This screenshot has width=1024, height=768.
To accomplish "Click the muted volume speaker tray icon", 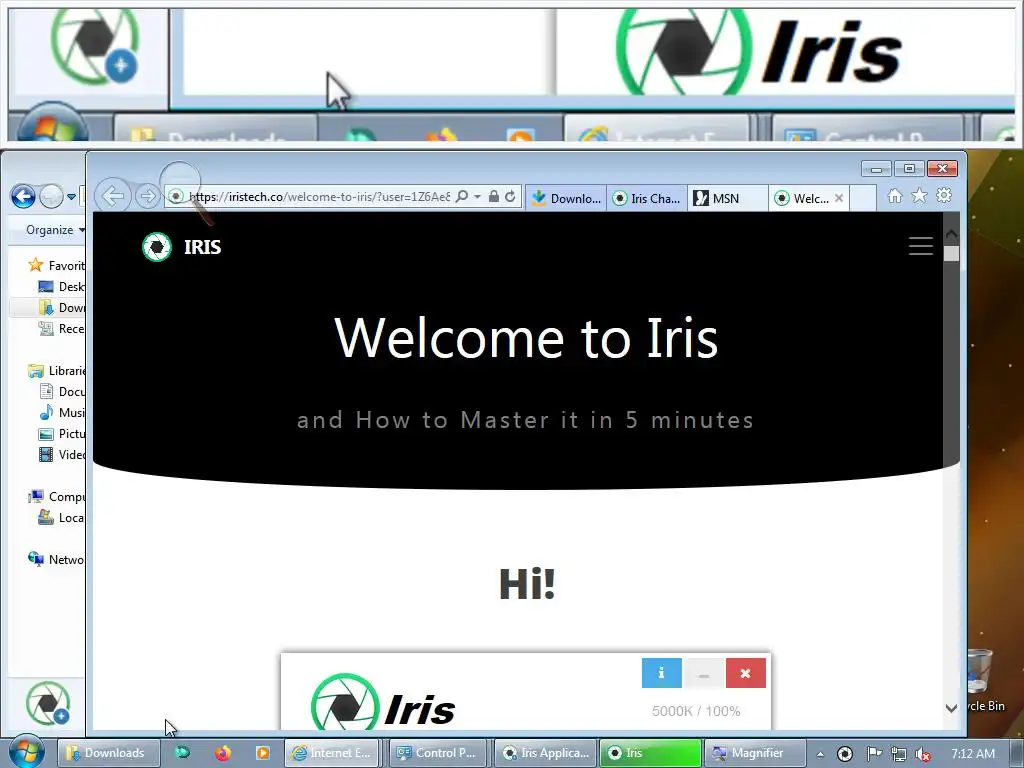I will point(923,754).
